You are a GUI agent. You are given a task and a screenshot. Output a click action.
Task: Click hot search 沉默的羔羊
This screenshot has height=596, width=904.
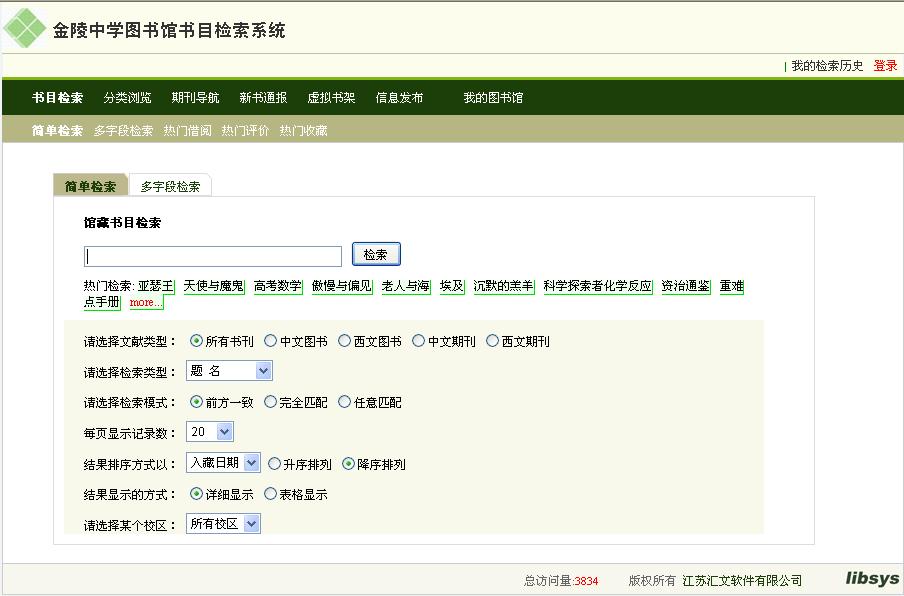pos(504,286)
